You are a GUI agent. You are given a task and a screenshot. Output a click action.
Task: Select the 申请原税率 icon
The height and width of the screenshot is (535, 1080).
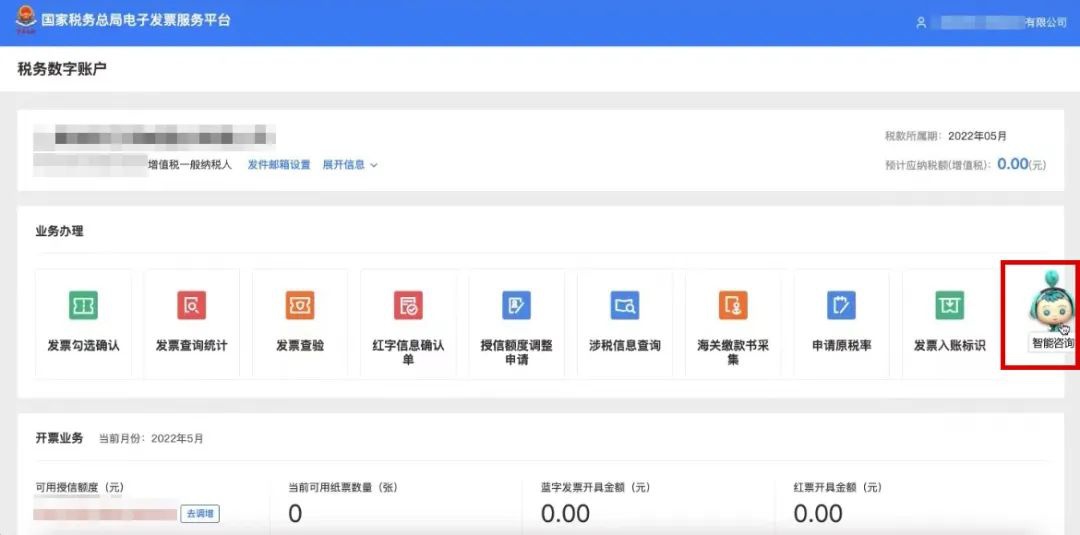click(x=841, y=306)
